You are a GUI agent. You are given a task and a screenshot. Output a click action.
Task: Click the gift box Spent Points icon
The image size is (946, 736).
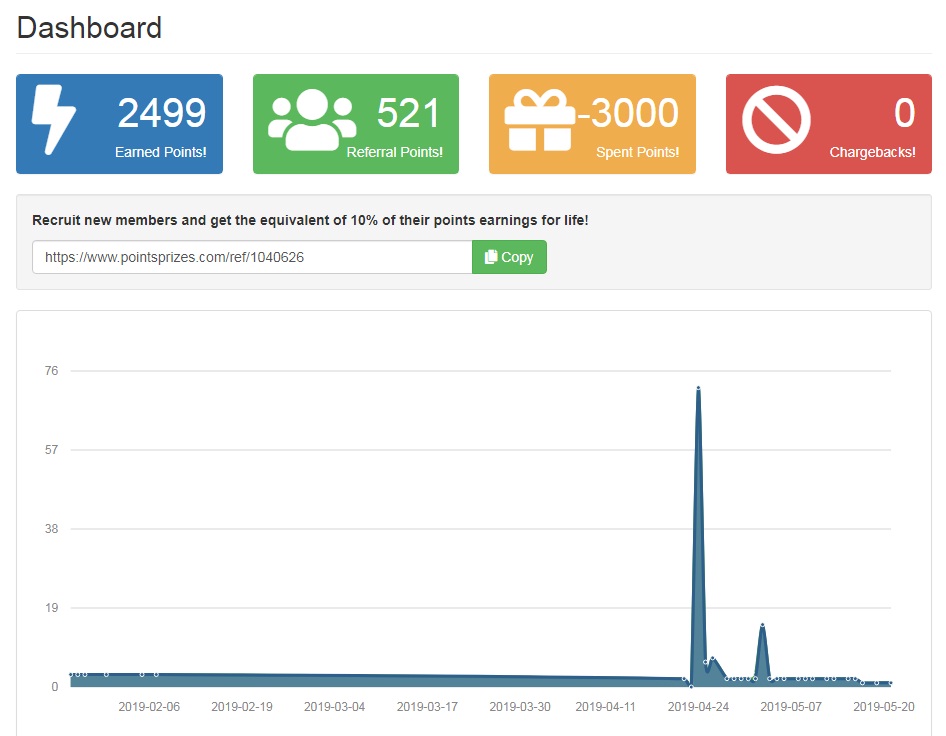539,120
